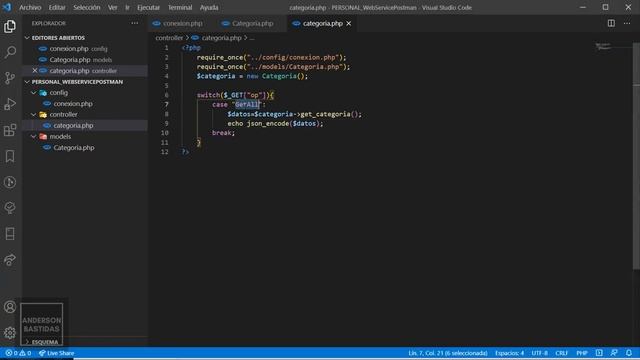Open the timeline/history clock icon in activity bar
The width and height of the screenshot is (640, 360).
(x=10, y=182)
